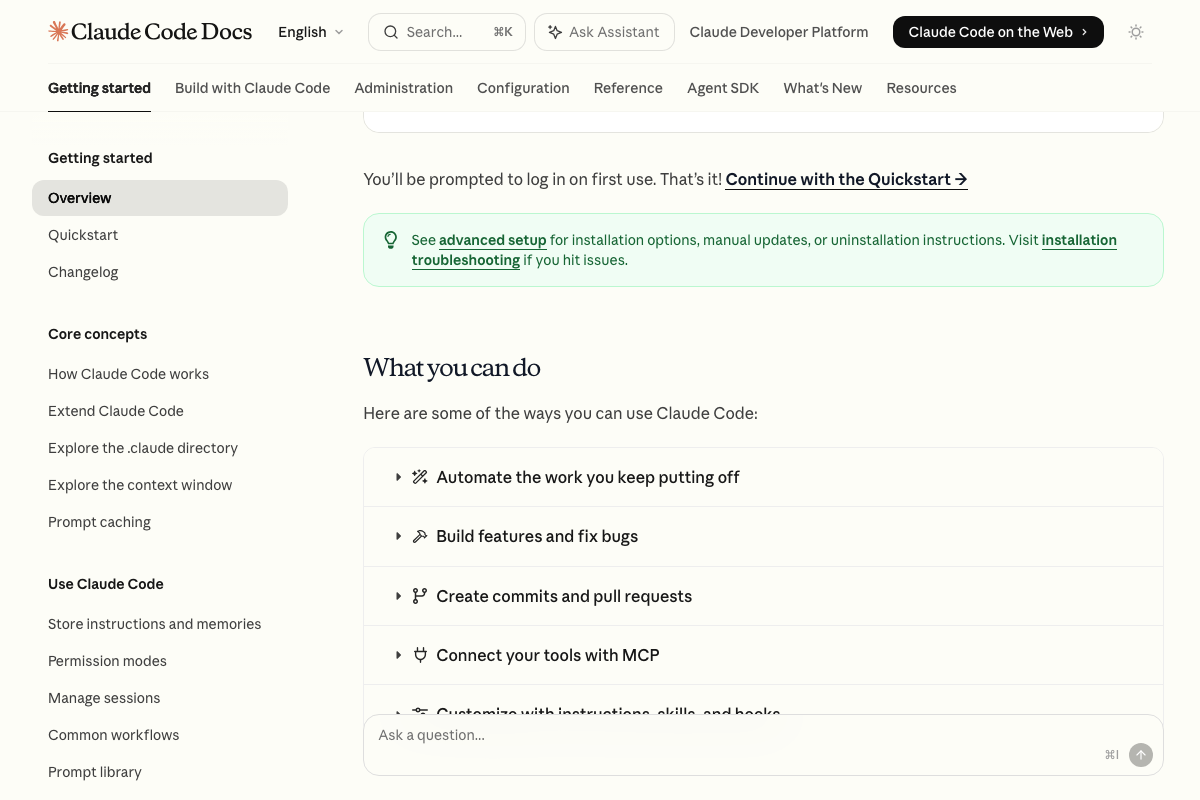
Task: Expand Automate the work you keep putting off
Action: (763, 477)
